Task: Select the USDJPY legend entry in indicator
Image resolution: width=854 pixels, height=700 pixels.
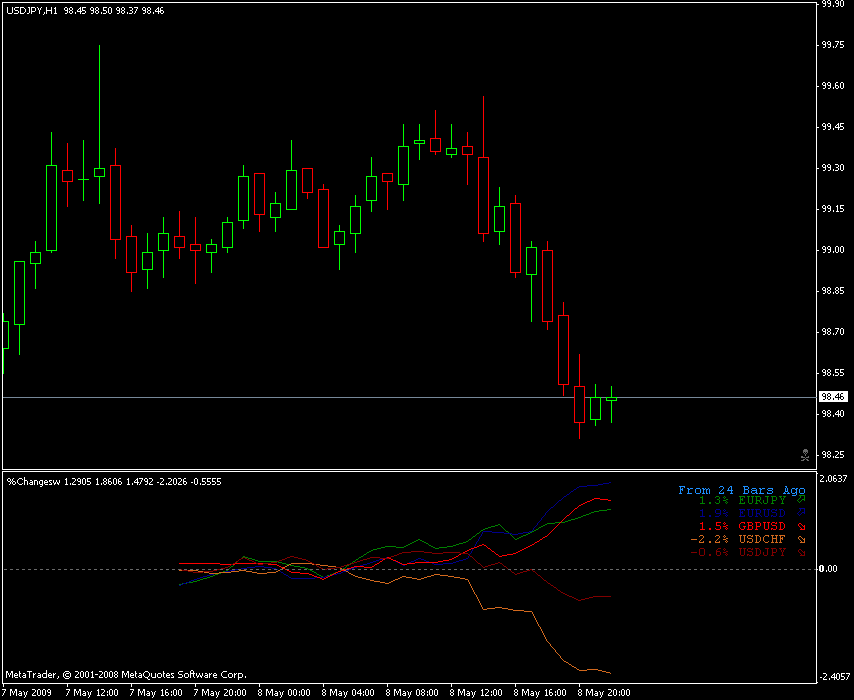Action: tap(761, 552)
